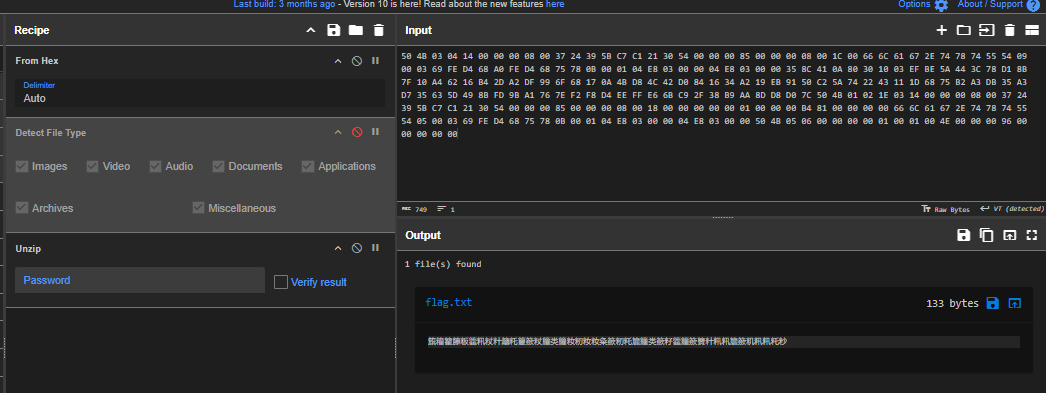Disable the From Hex operation

point(357,61)
